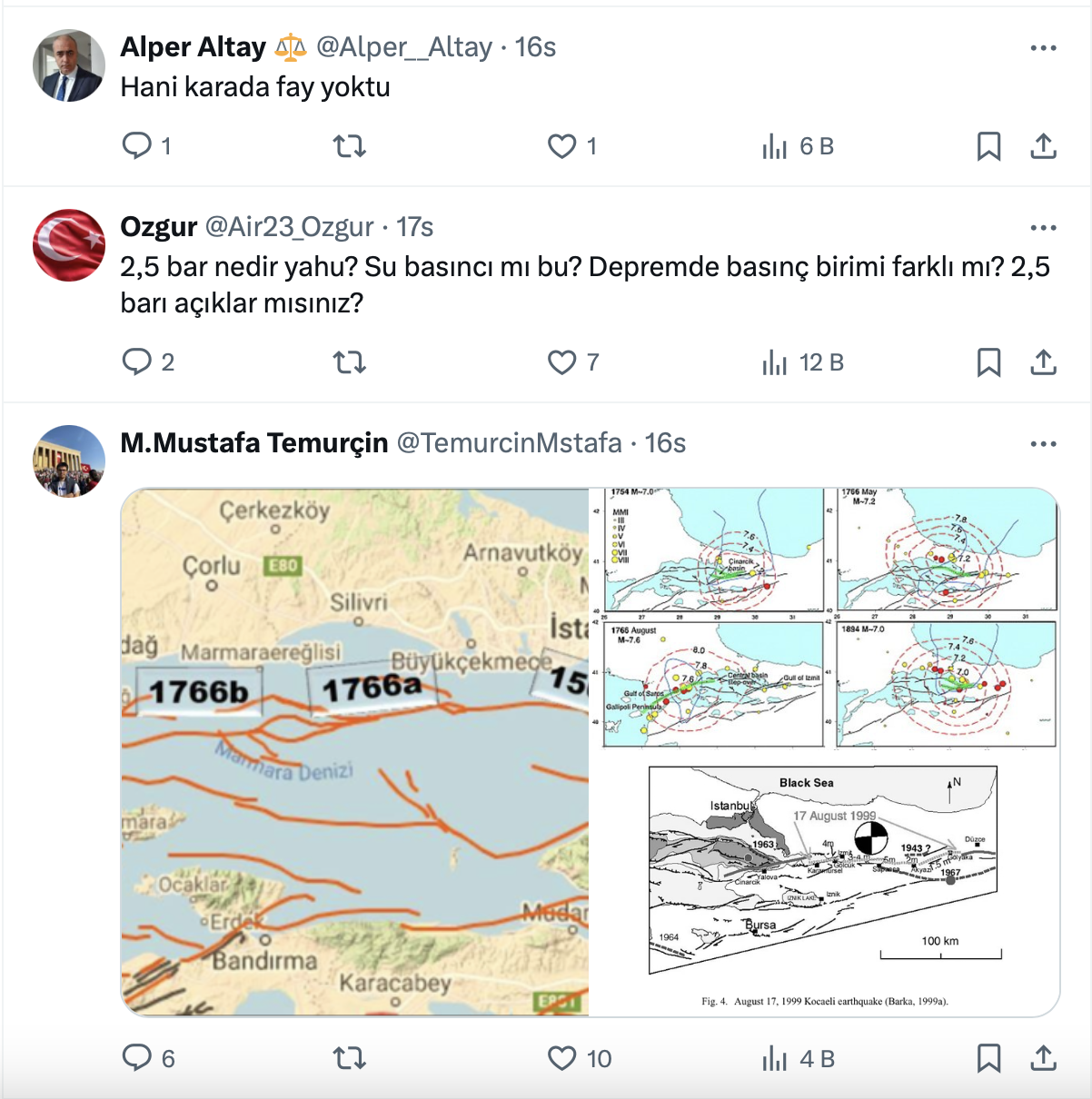This screenshot has width=1092, height=1099.
Task: Like Ozgur's tweet
Action: coord(562,361)
